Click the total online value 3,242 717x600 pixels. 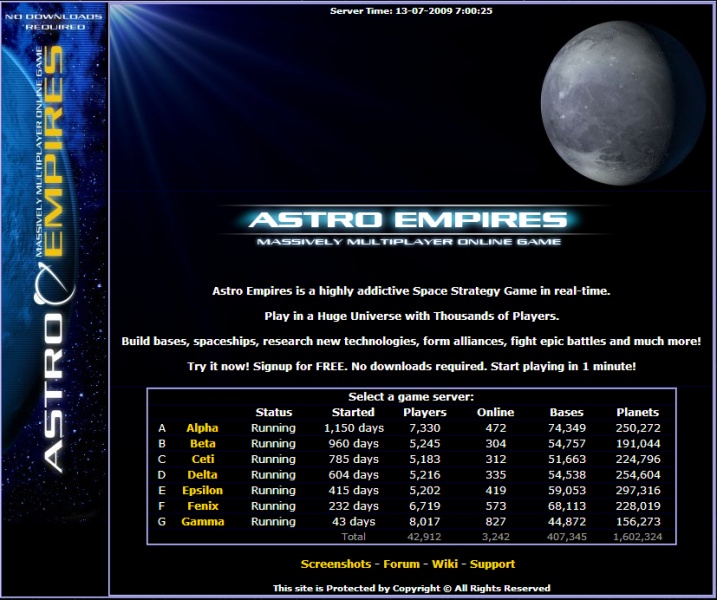pos(496,536)
